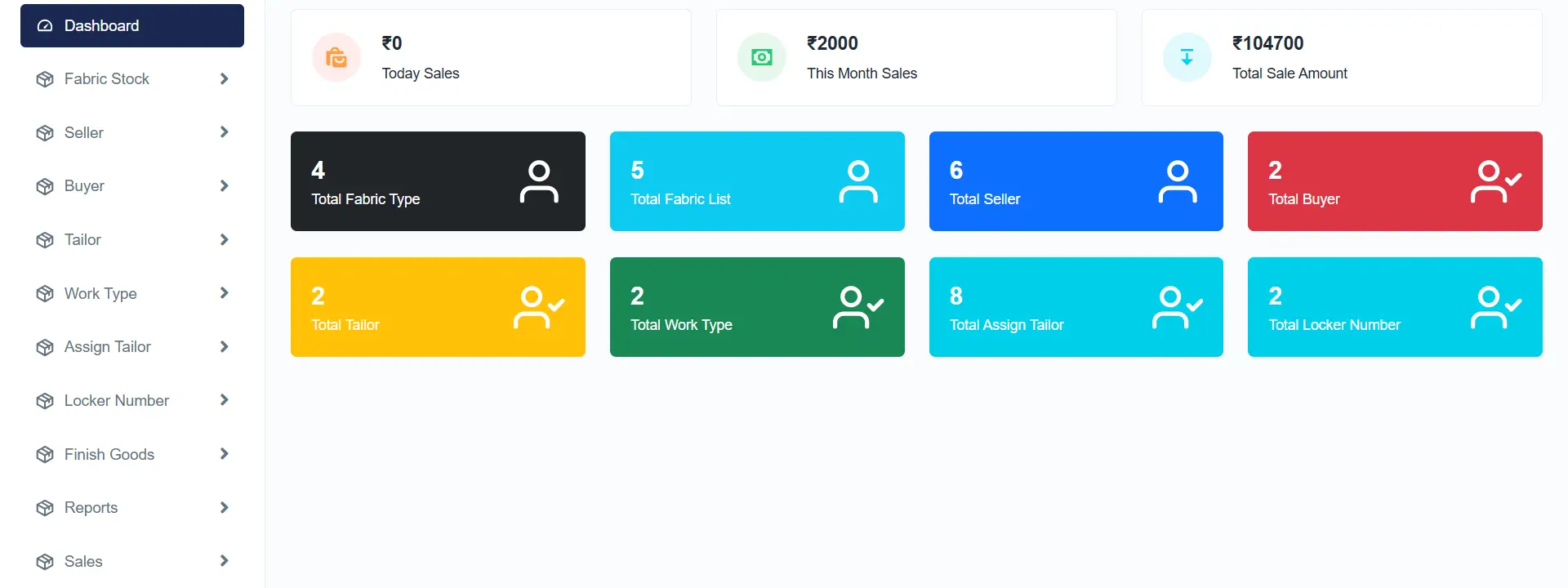This screenshot has width=1568, height=588.
Task: Open the Work Type menu label
Action: 100,294
